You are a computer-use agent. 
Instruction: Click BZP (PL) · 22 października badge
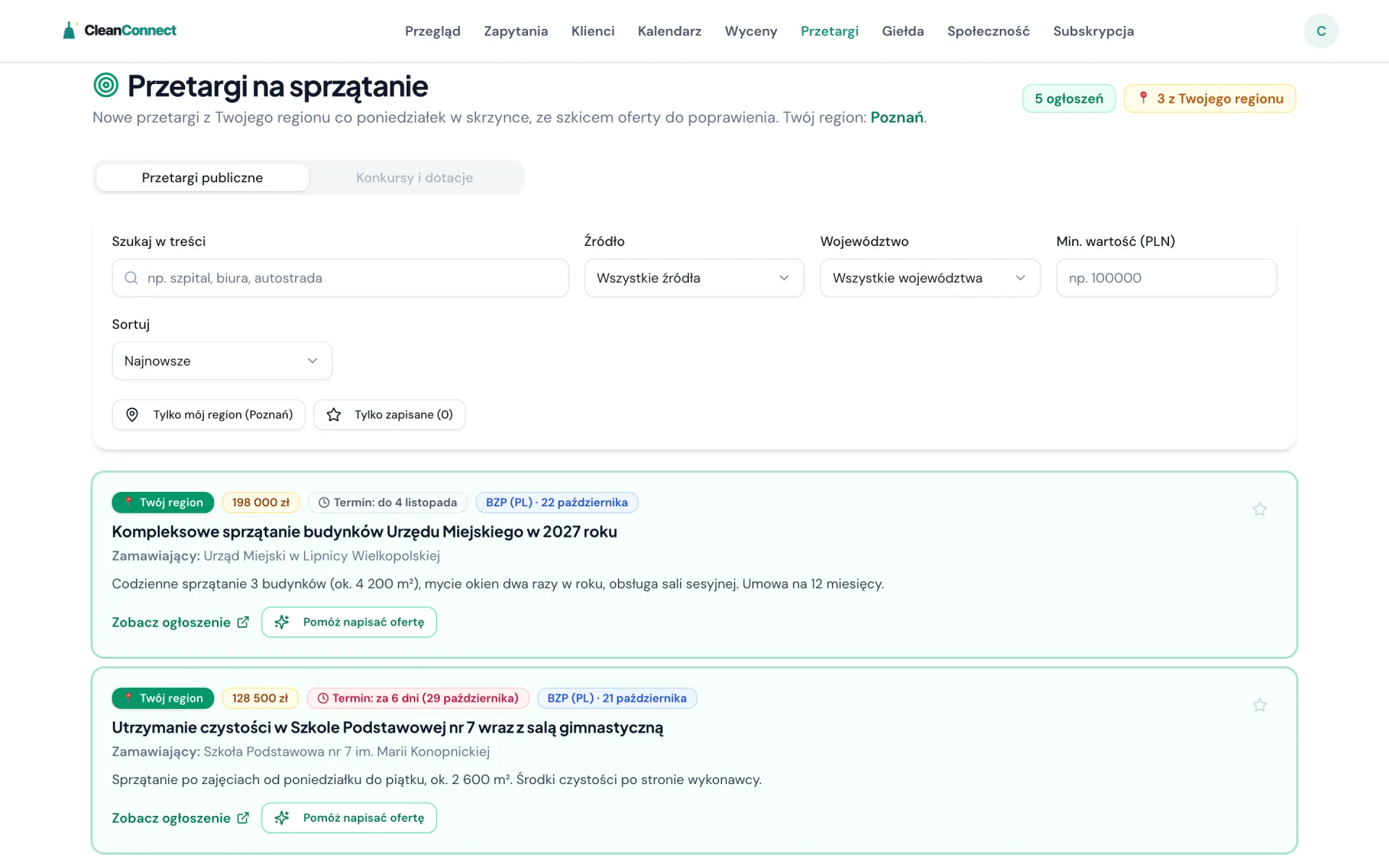tap(556, 503)
